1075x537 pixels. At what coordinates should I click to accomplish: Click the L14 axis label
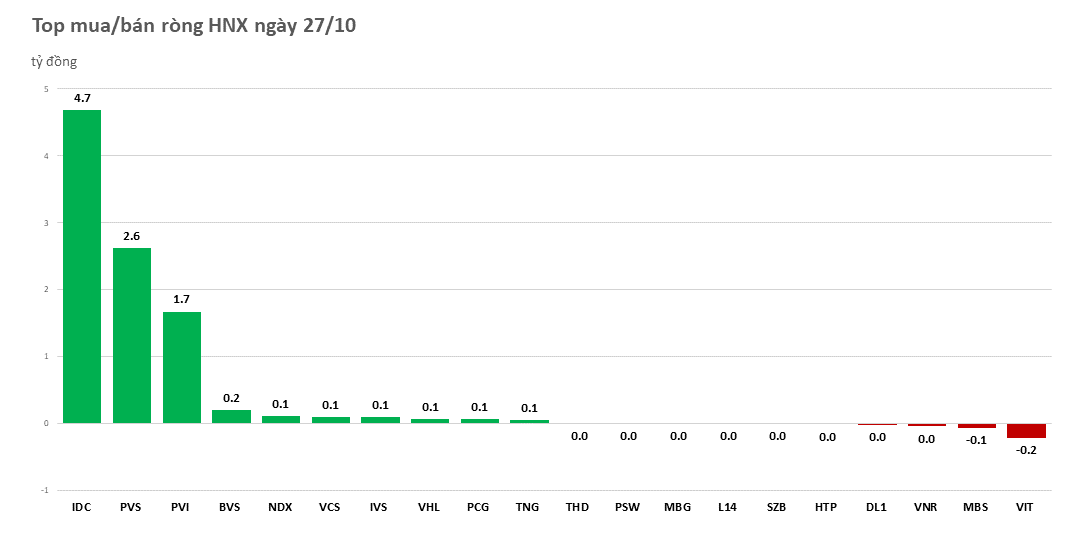pyautogui.click(x=727, y=507)
